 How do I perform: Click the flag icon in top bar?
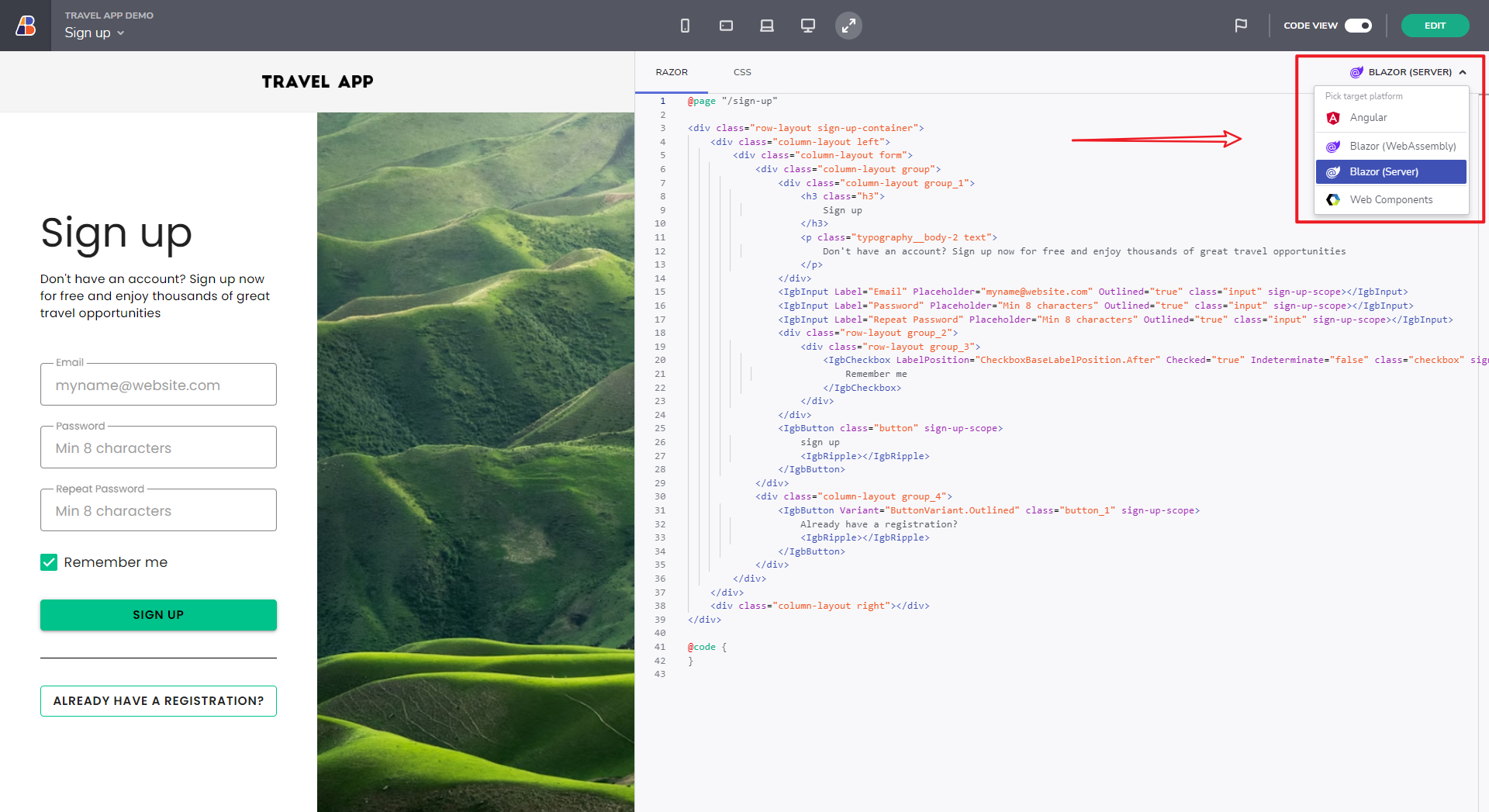click(1241, 26)
